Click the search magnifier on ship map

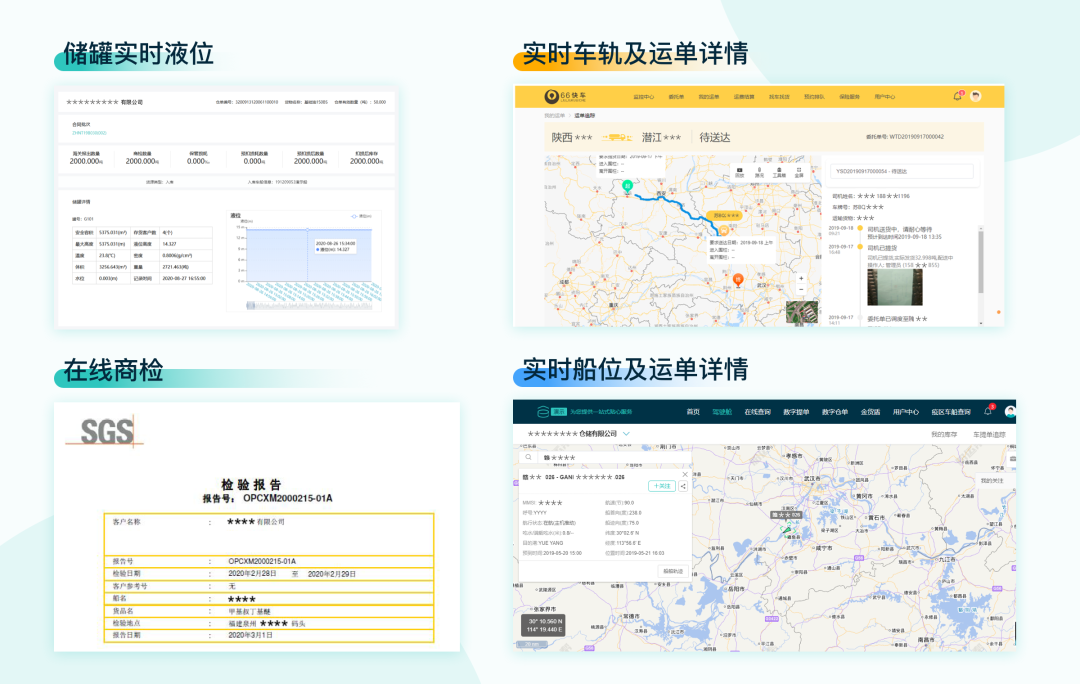(528, 457)
